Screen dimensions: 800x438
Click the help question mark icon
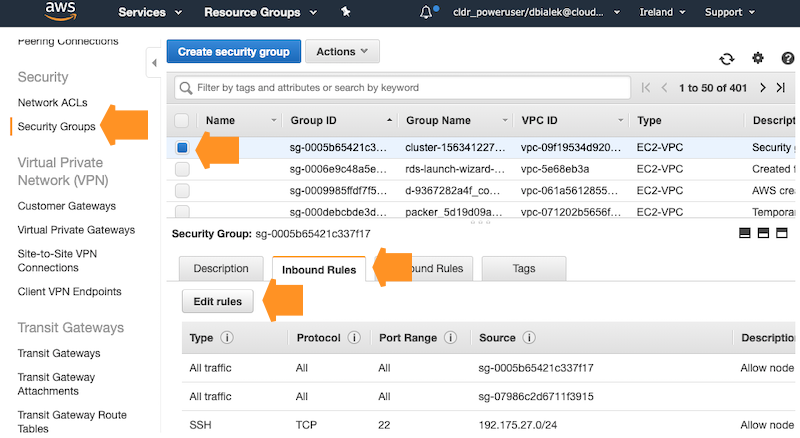[786, 59]
